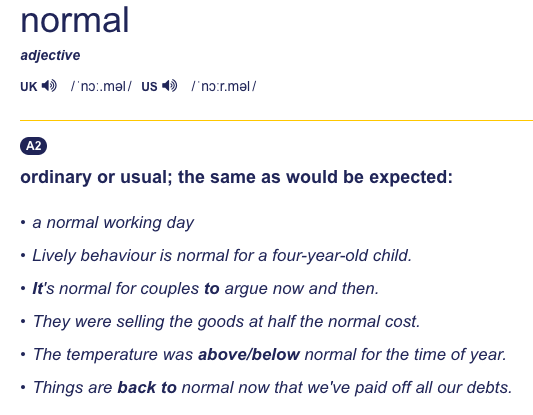Click 'half the normal cost' example sentence
This screenshot has width=533, height=415.
pyautogui.click(x=226, y=322)
